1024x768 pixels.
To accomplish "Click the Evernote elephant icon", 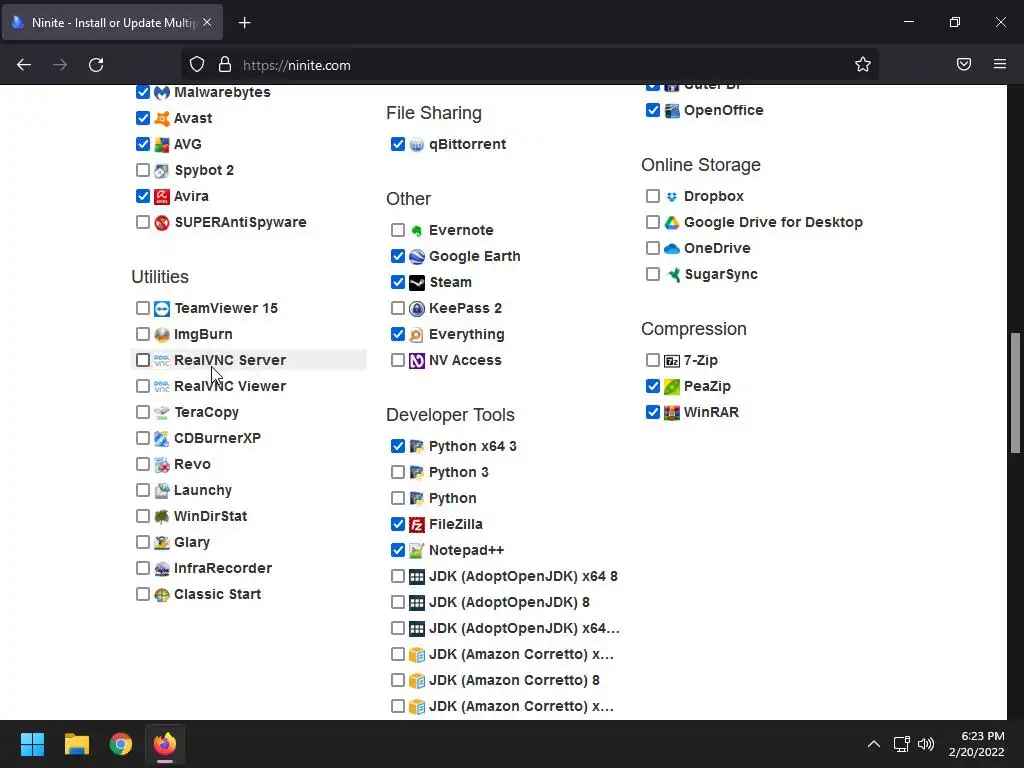I will 417,231.
